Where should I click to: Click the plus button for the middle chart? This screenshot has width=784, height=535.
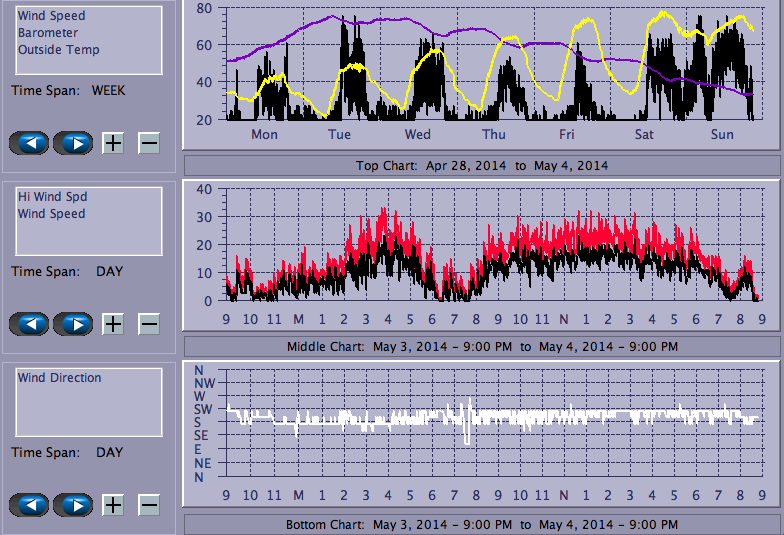pyautogui.click(x=113, y=324)
